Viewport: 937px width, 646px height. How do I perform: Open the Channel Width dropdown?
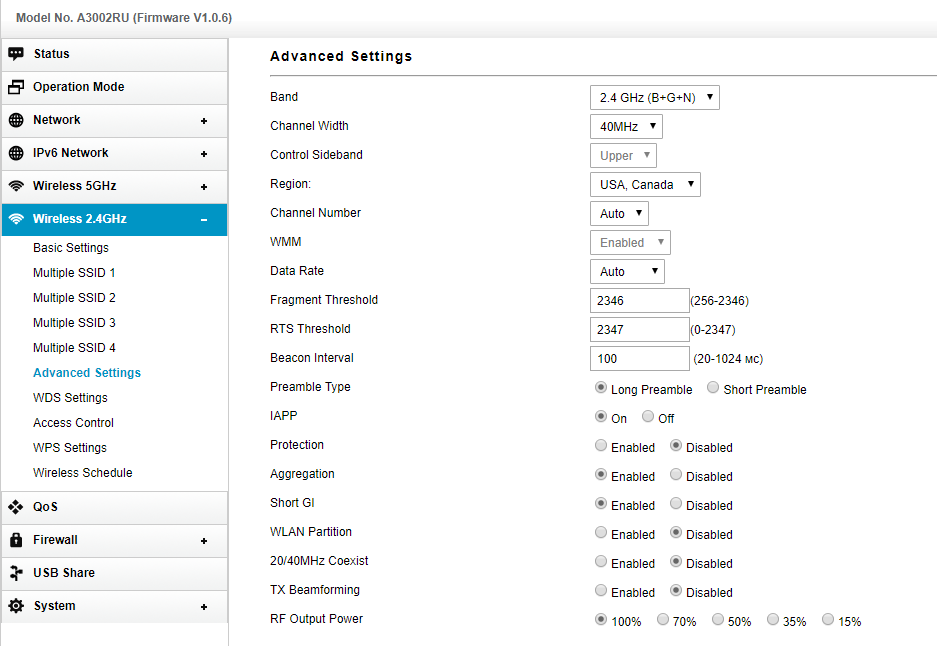click(626, 127)
